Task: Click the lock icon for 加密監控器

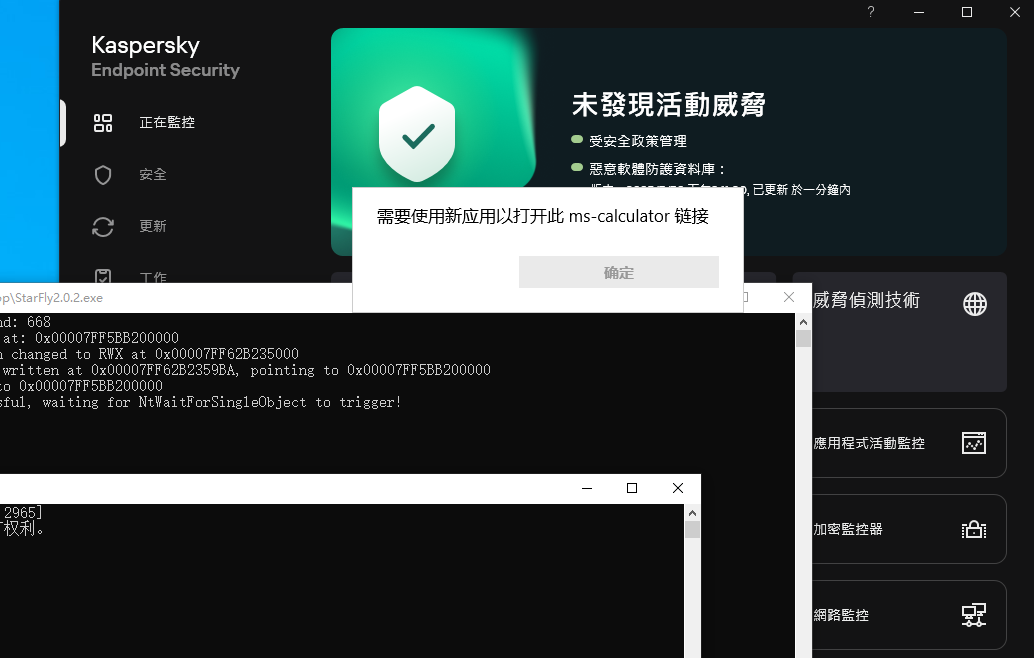Action: [x=974, y=529]
